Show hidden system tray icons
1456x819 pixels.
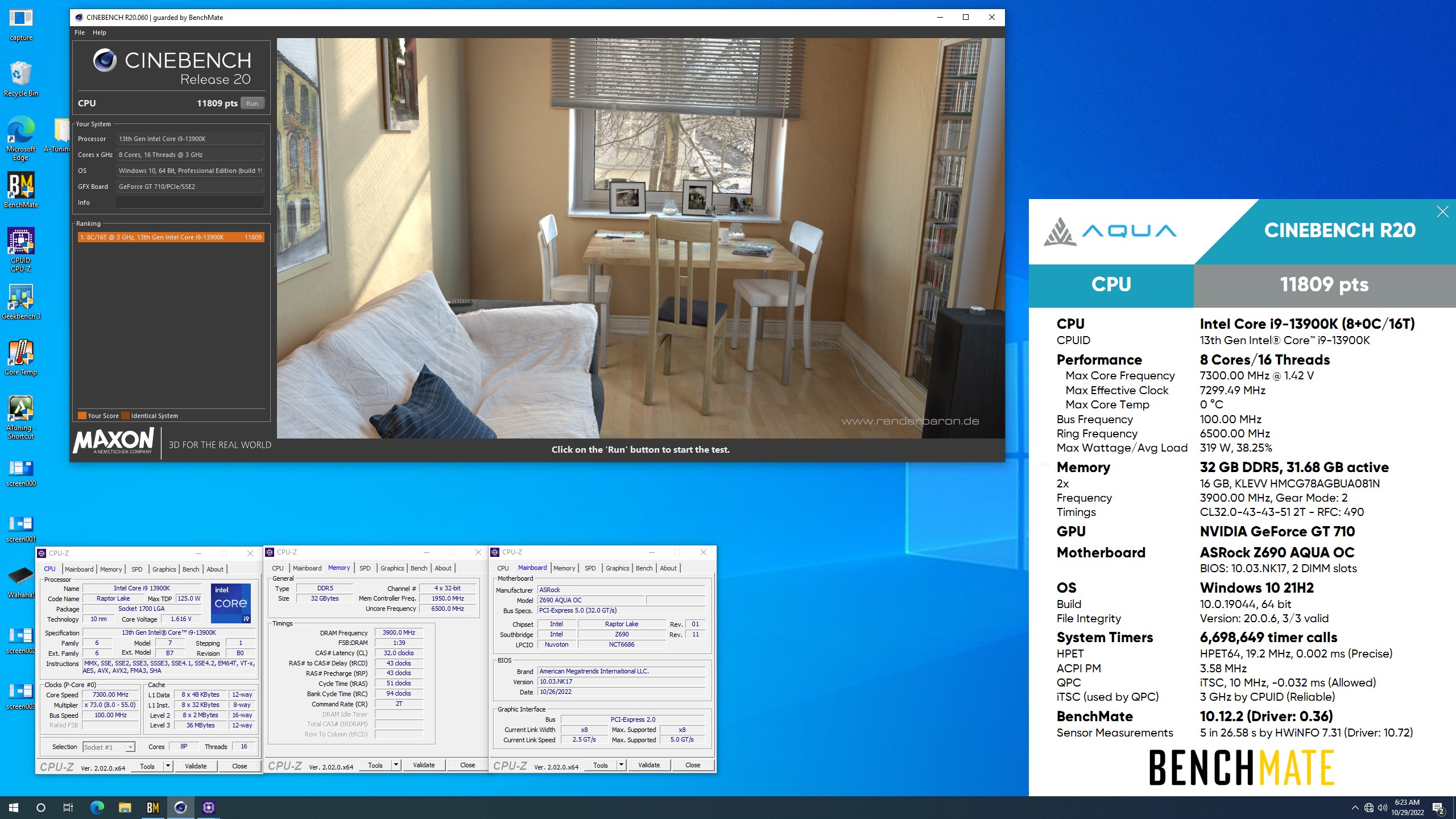(1355, 808)
